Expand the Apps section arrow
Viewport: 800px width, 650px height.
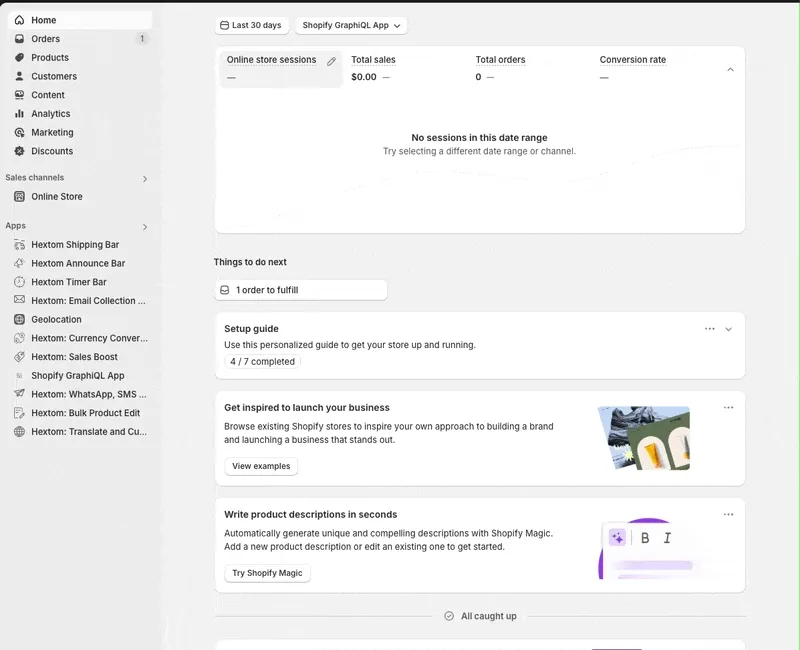(x=145, y=227)
